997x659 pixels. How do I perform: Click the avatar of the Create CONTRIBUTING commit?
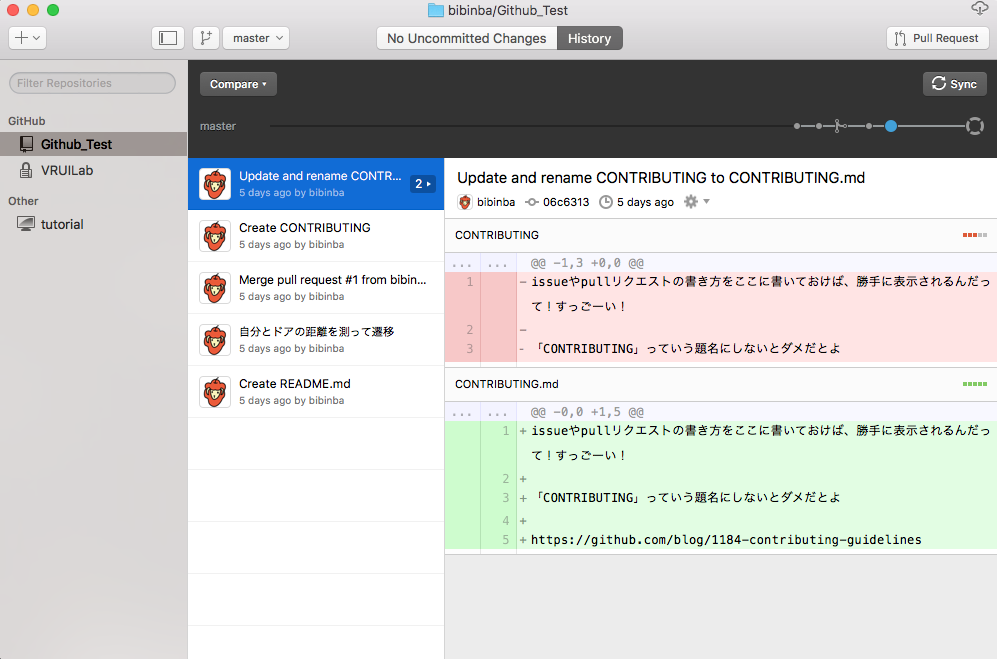click(215, 236)
